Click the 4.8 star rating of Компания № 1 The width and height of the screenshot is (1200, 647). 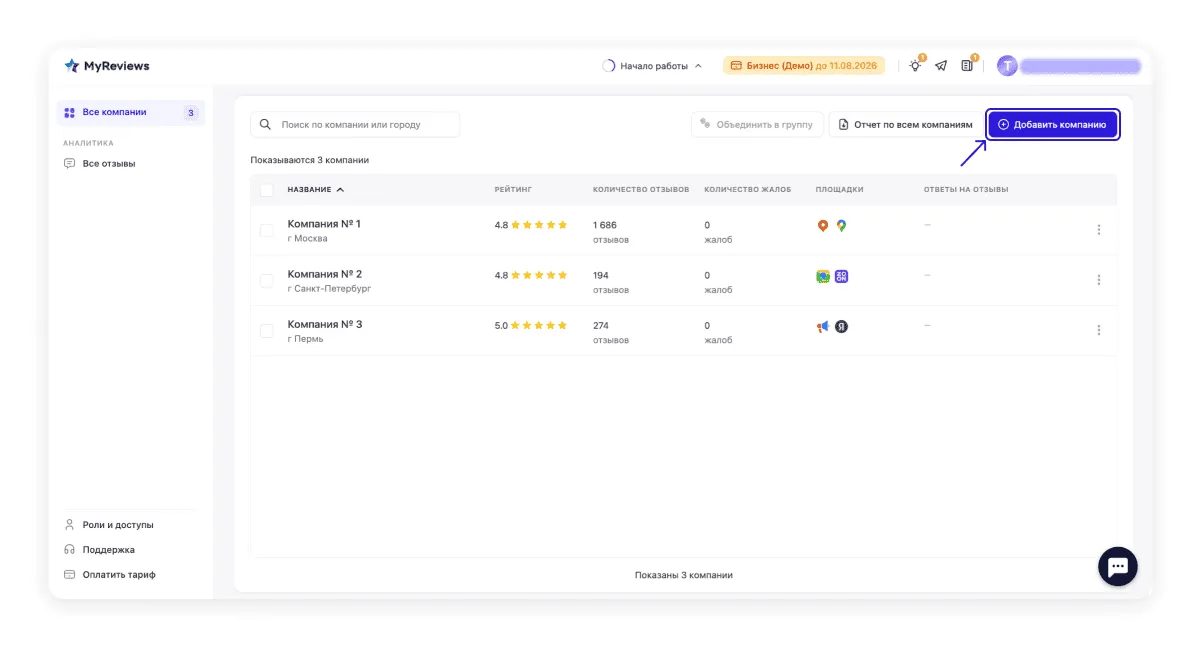(531, 225)
